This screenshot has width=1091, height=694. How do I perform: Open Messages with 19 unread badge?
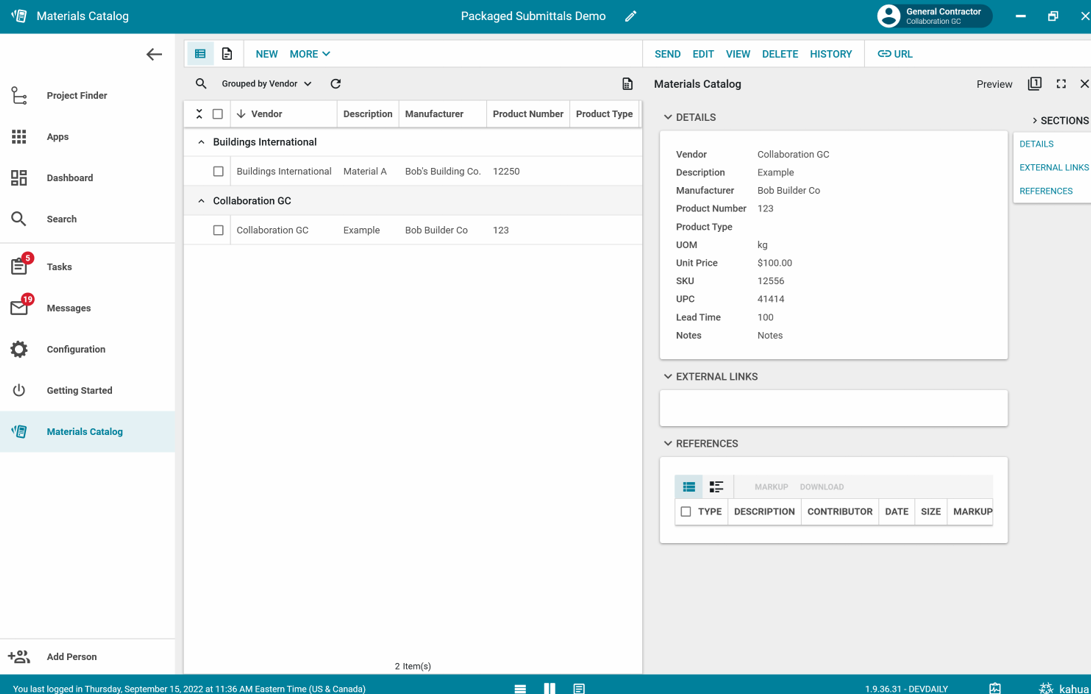68,308
